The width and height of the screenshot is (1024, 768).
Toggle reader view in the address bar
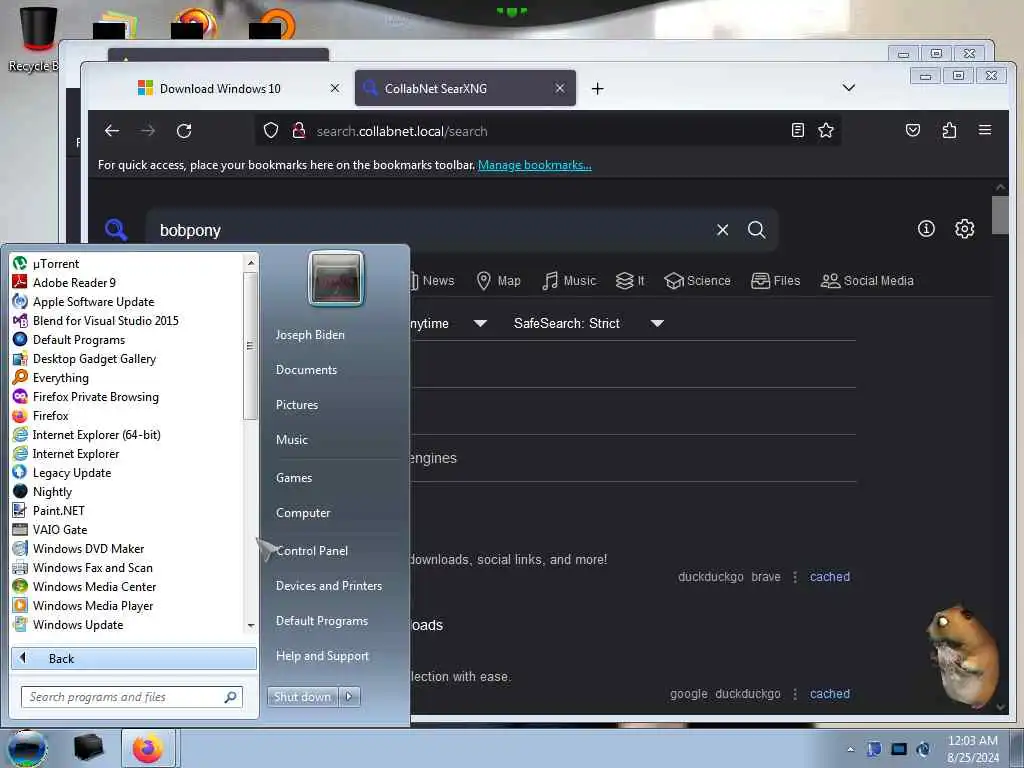point(797,131)
